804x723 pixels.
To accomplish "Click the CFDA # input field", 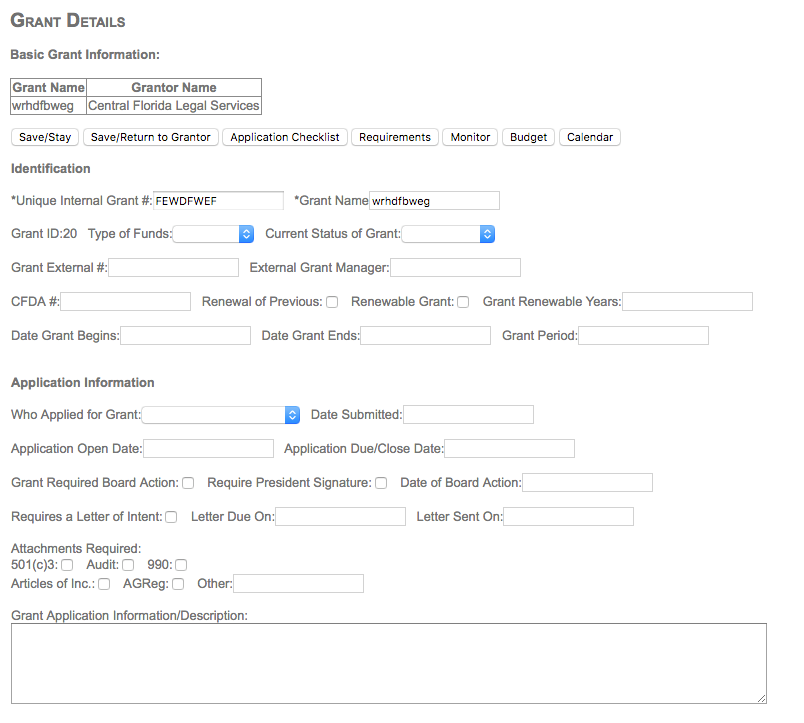I will tap(125, 302).
